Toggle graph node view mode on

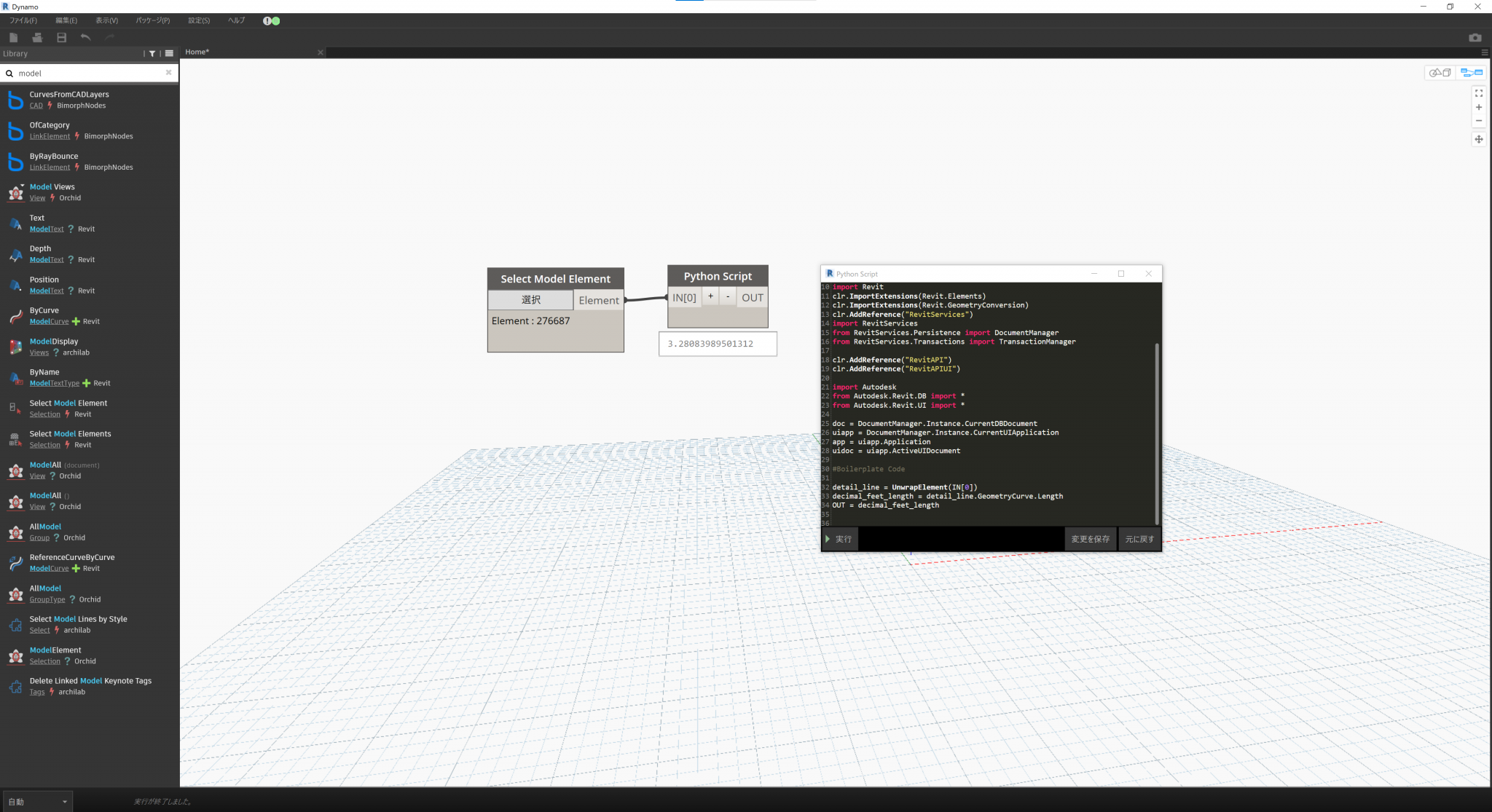[1472, 72]
